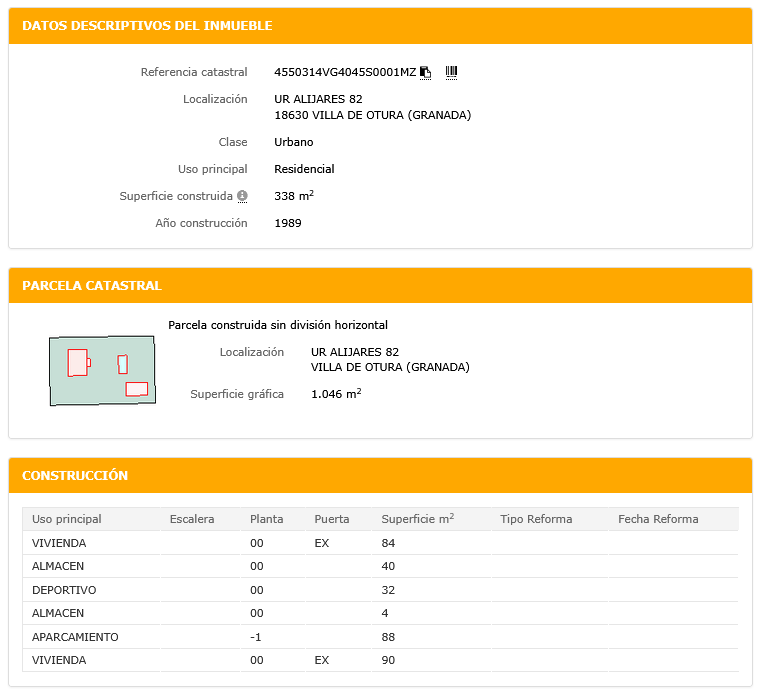Collapse the Parcela Catastral section header
The width and height of the screenshot is (759, 695).
tap(380, 286)
